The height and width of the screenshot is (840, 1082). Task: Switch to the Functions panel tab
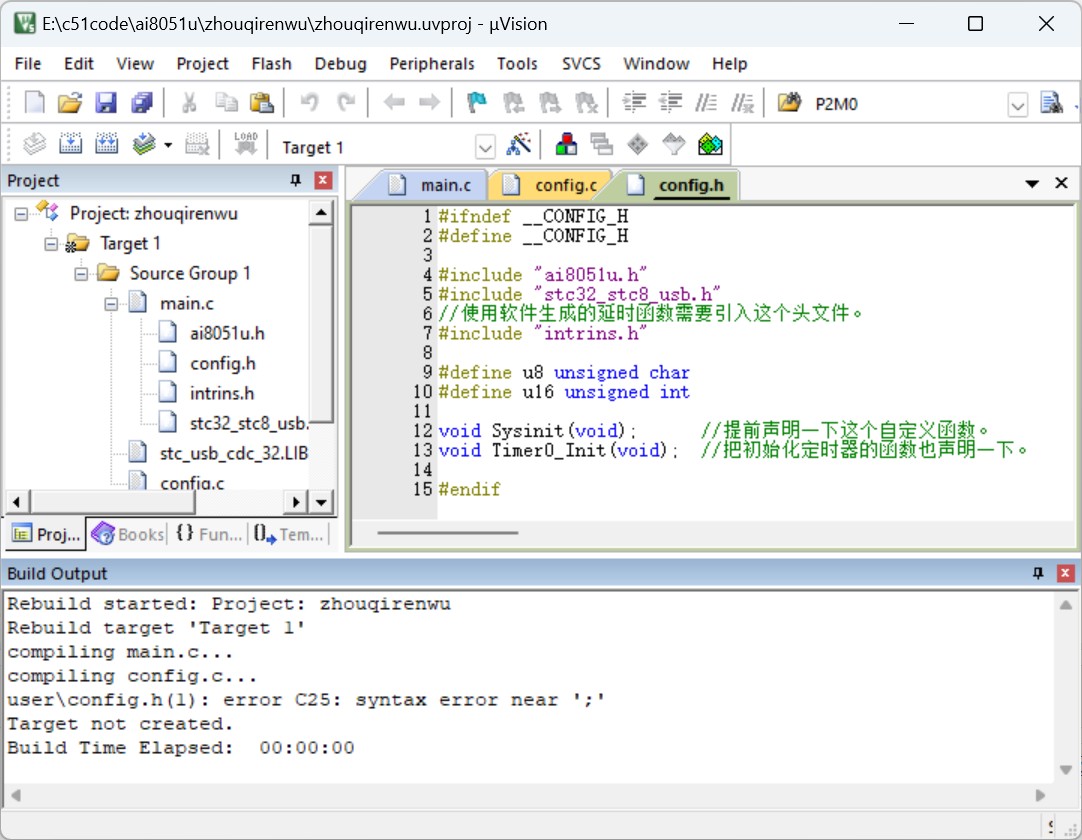[x=208, y=534]
